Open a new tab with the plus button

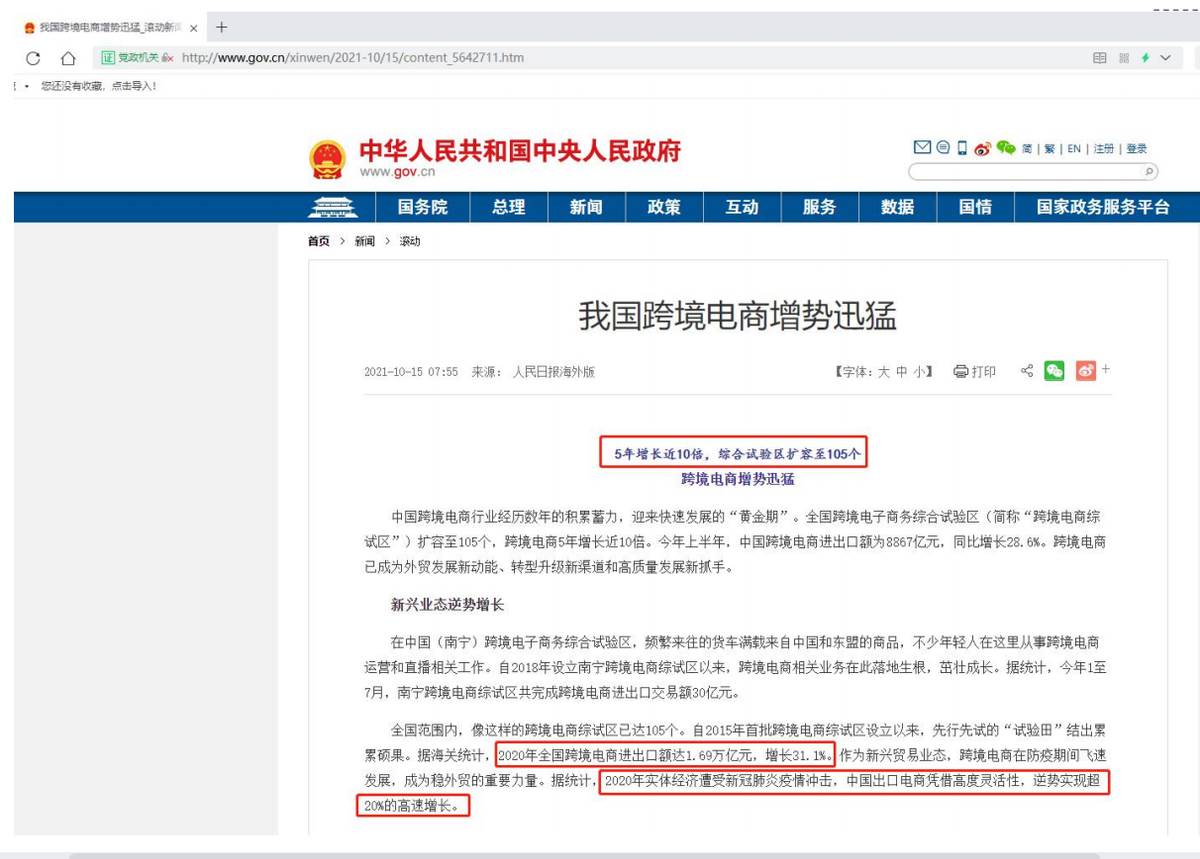pyautogui.click(x=221, y=27)
